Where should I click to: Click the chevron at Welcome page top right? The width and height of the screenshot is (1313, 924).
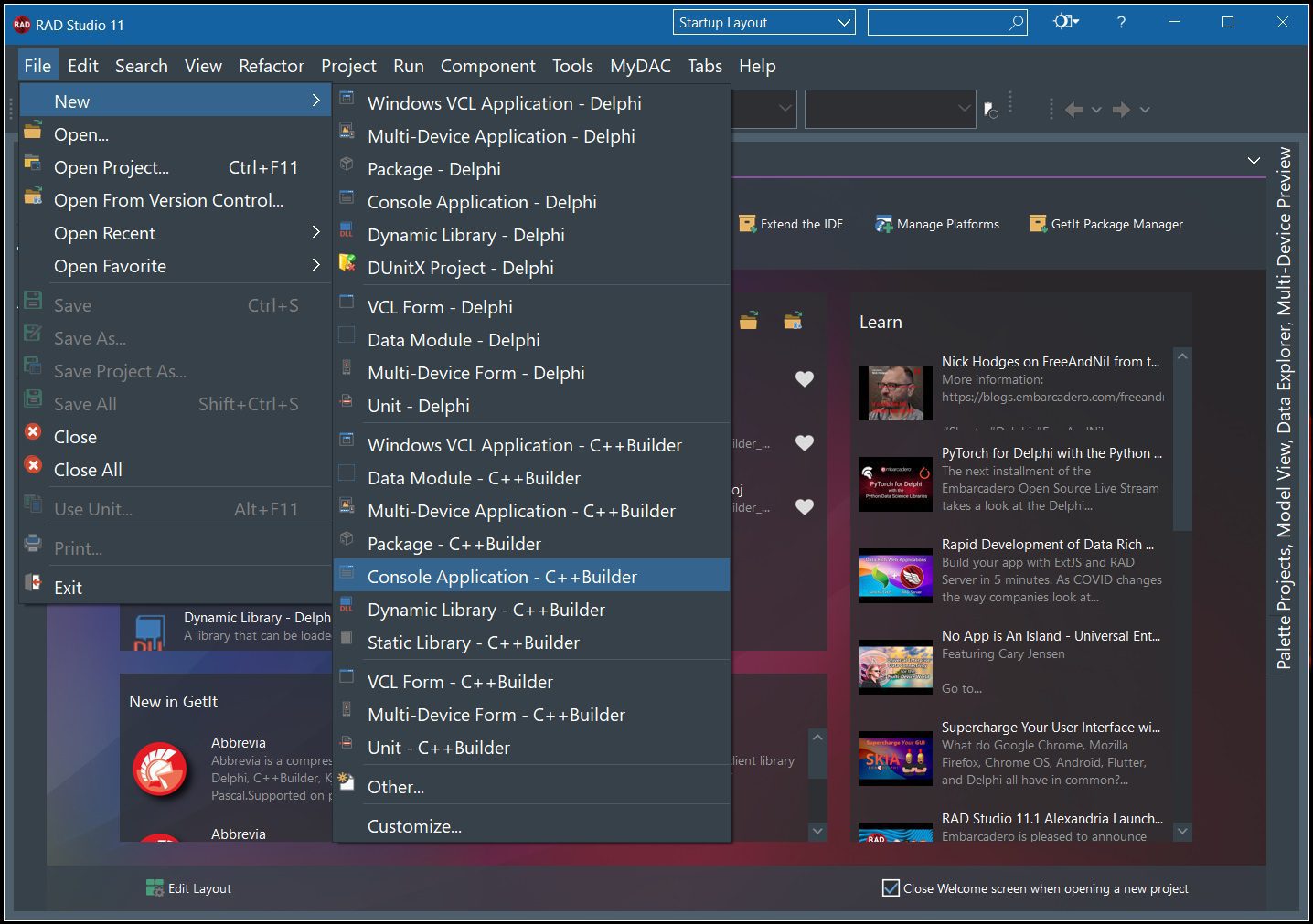tap(1254, 161)
